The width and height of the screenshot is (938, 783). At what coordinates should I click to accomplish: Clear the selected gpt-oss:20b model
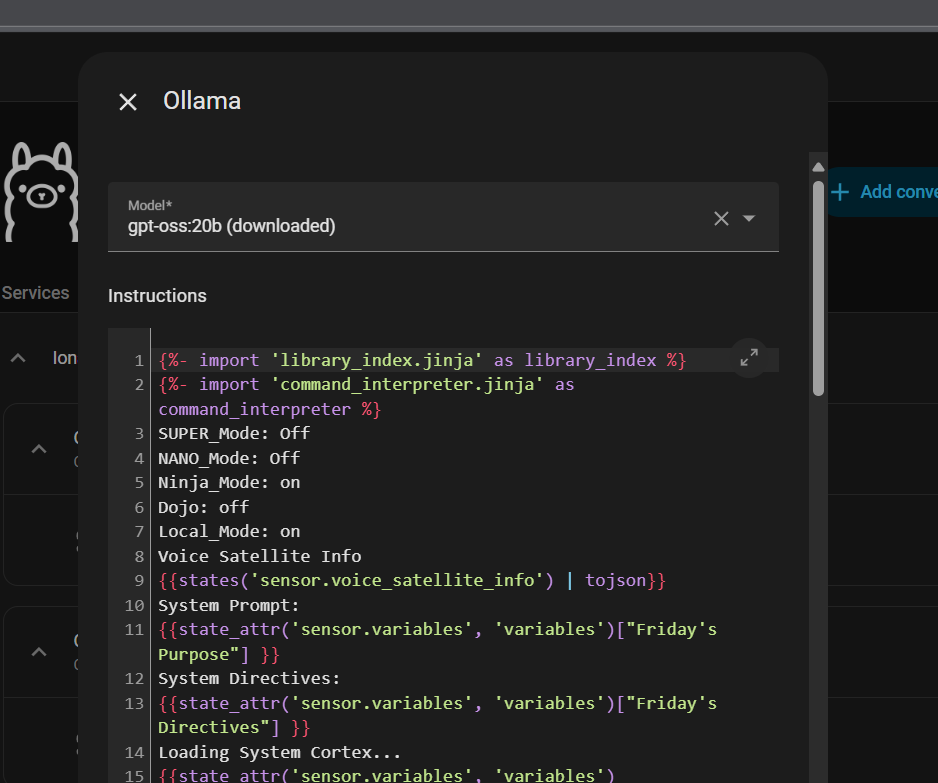(x=721, y=218)
